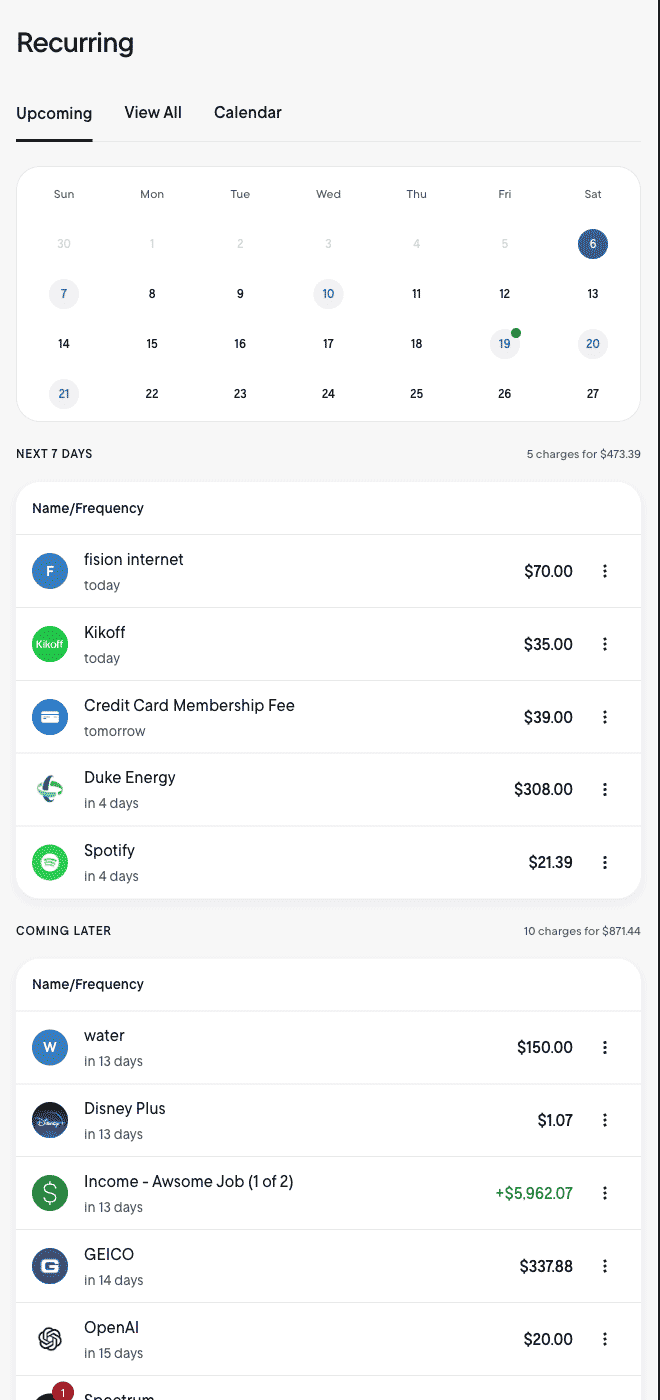Click the GEICO logo icon
Viewport: 660px width, 1400px height.
click(x=49, y=1266)
